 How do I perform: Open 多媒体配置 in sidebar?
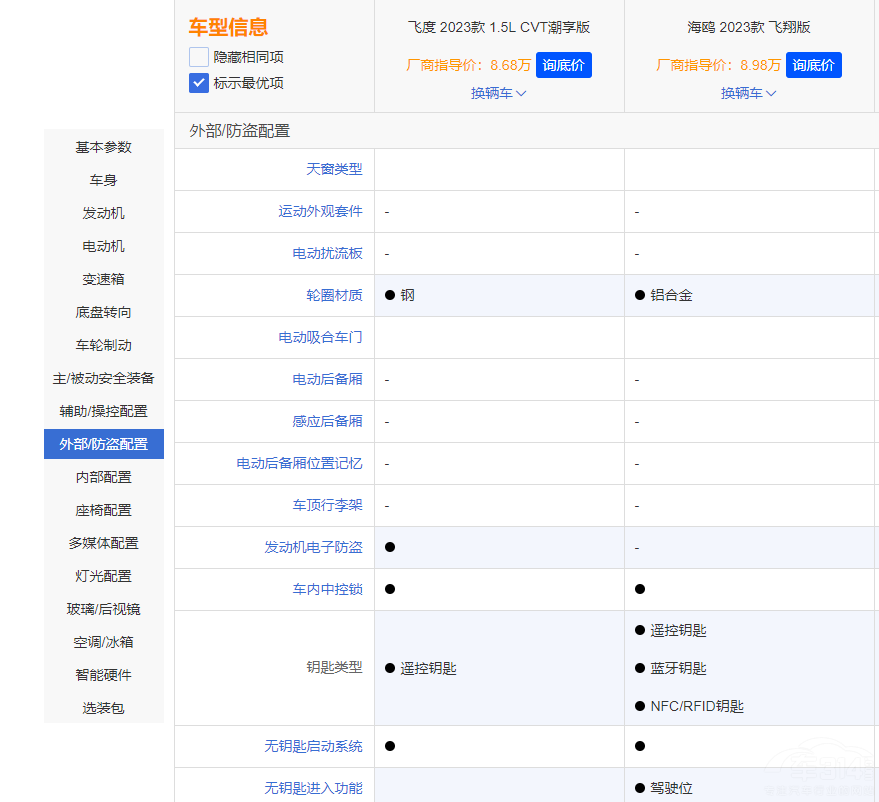(x=104, y=543)
